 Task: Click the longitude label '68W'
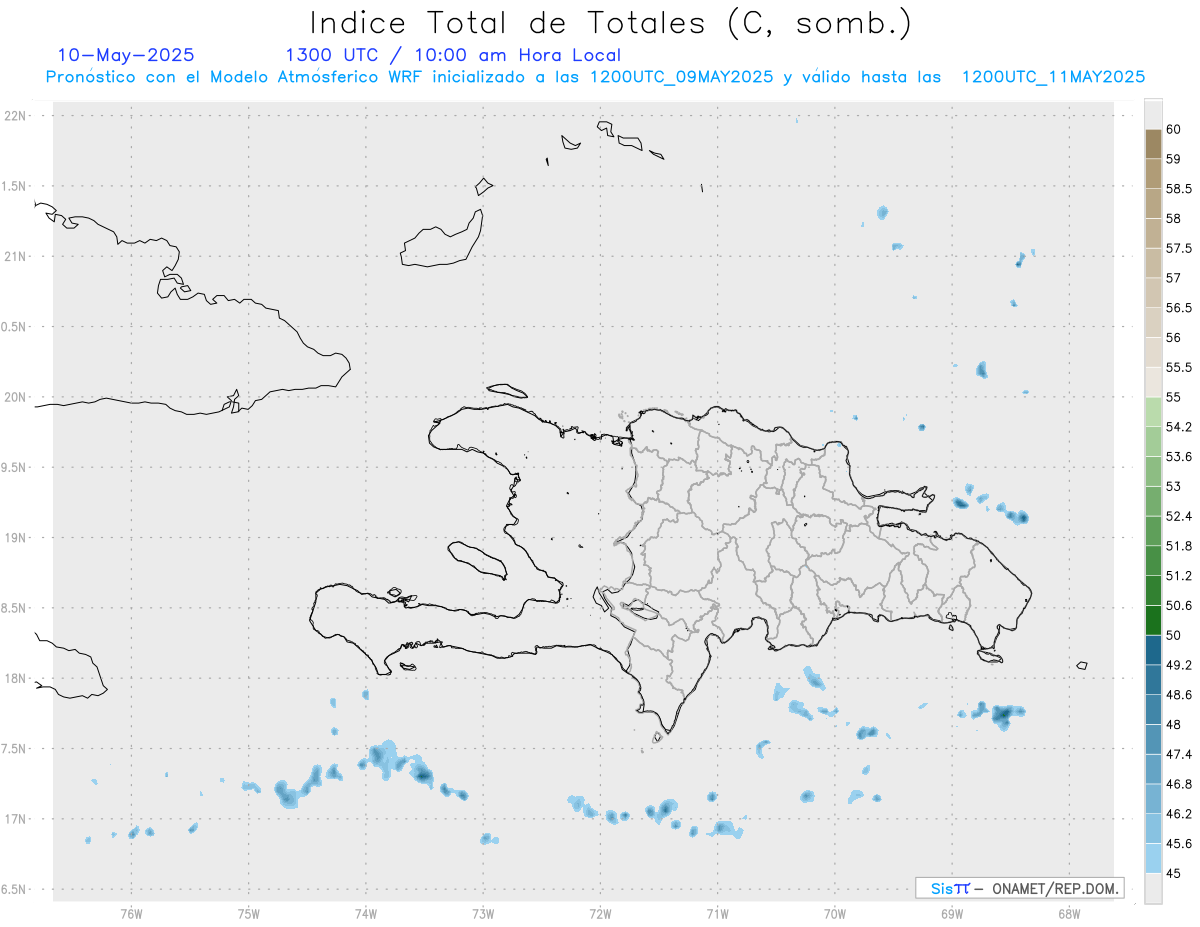[1069, 913]
